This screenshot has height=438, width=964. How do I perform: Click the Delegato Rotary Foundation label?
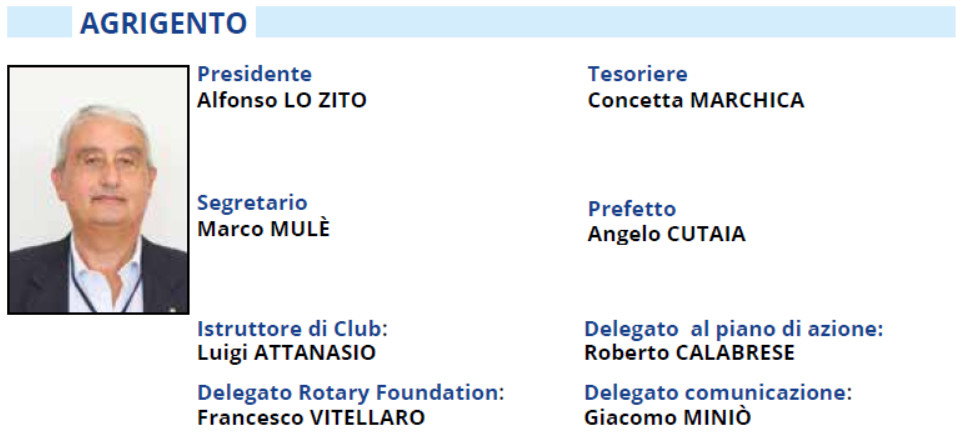click(x=350, y=393)
